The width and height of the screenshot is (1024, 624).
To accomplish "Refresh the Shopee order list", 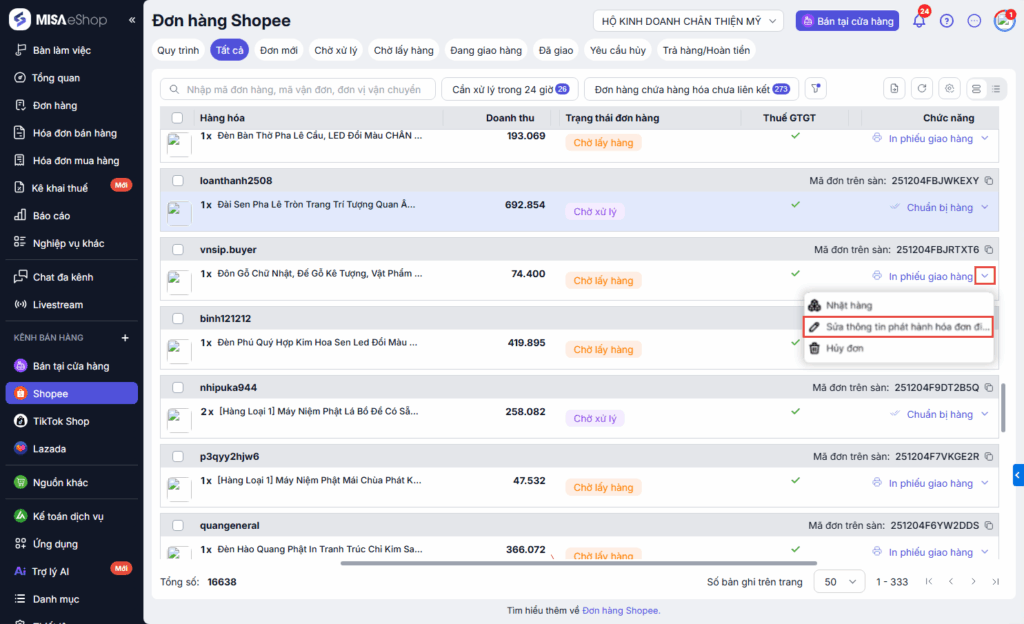I will point(922,89).
